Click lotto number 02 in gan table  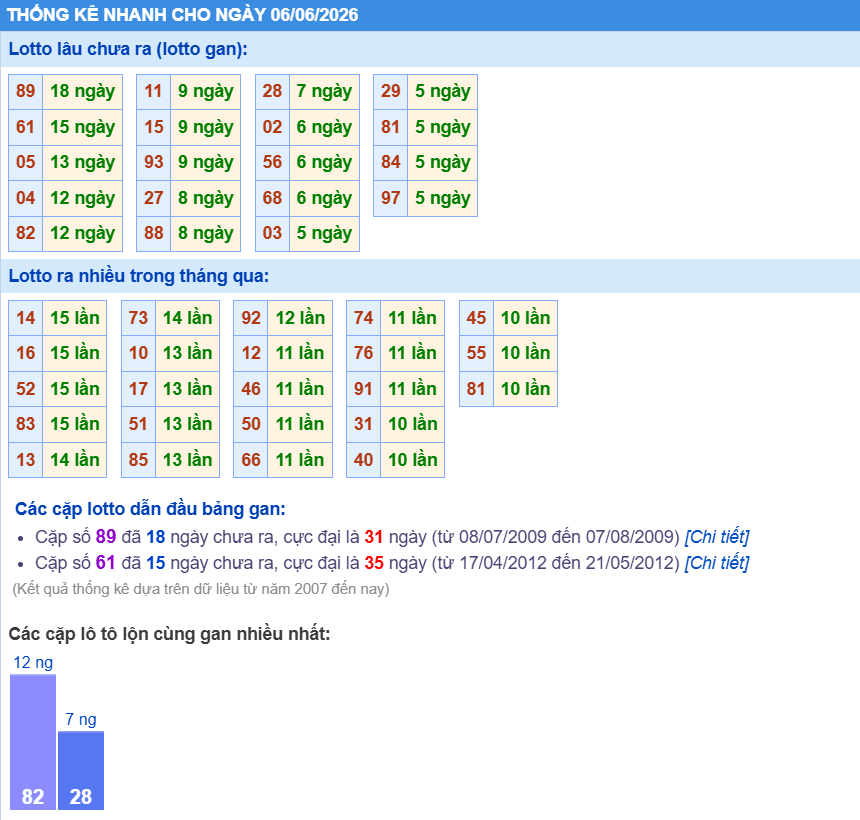[272, 127]
